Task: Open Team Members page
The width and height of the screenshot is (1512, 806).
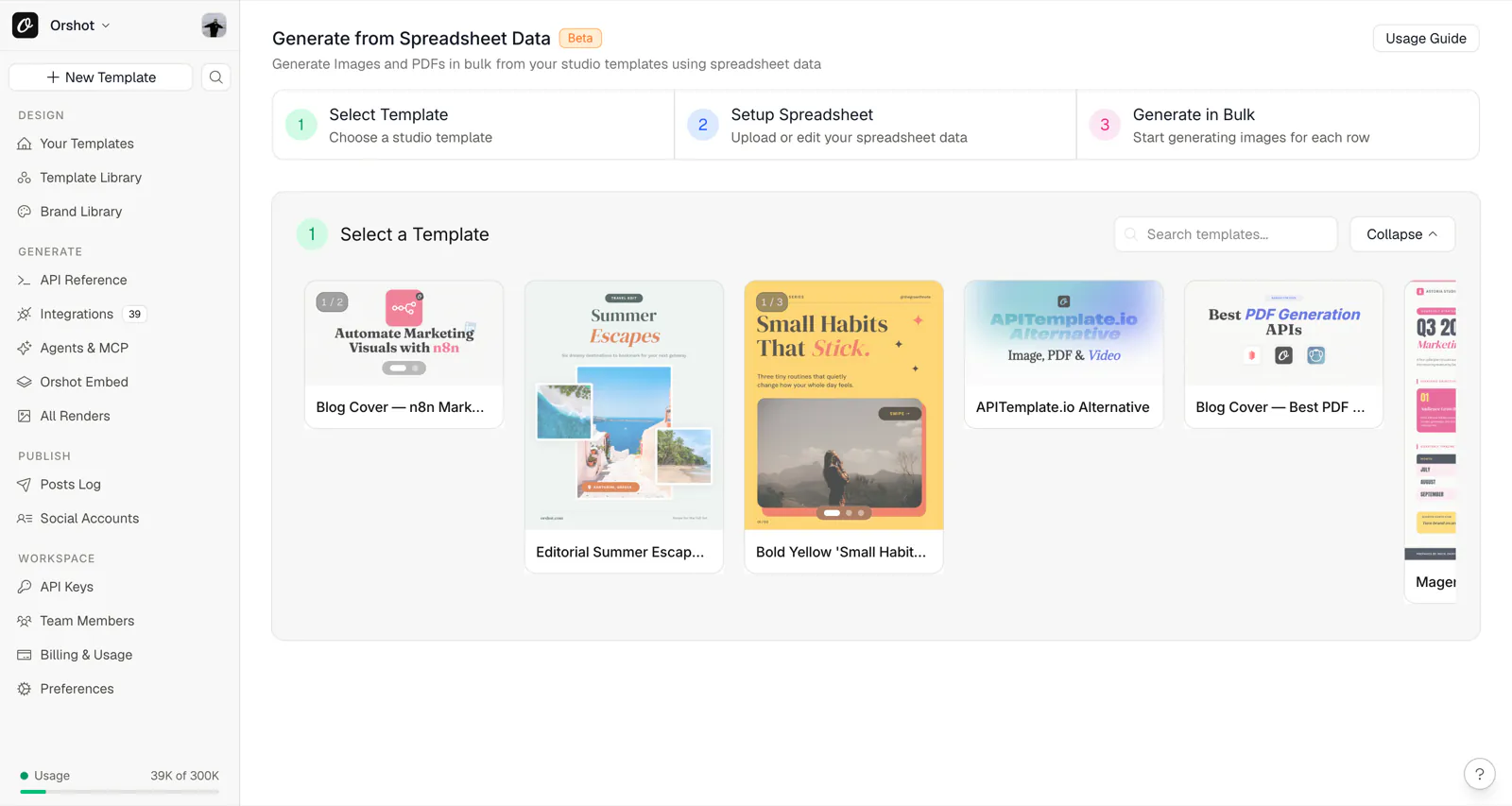Action: [x=87, y=621]
